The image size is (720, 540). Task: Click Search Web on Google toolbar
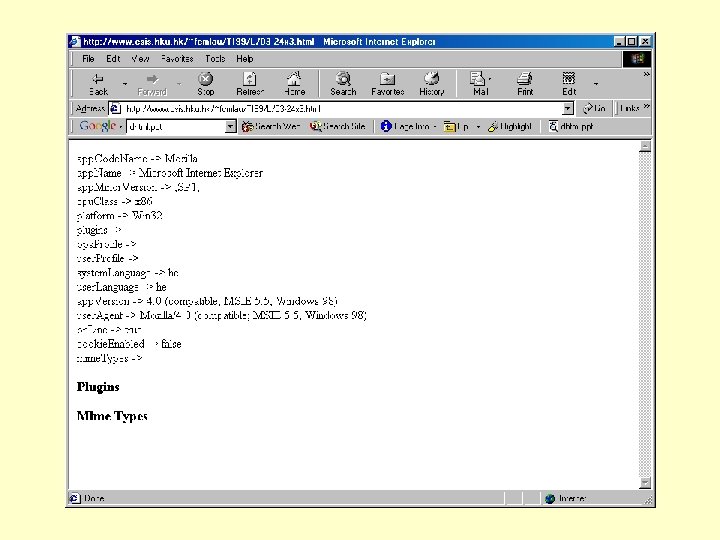point(271,126)
